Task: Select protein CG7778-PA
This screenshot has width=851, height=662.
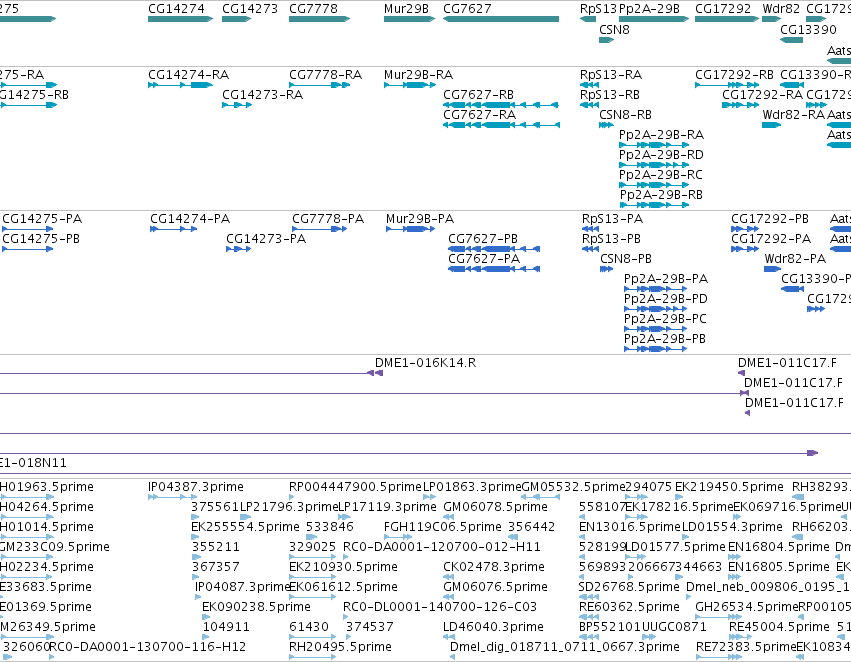Action: 328,219
